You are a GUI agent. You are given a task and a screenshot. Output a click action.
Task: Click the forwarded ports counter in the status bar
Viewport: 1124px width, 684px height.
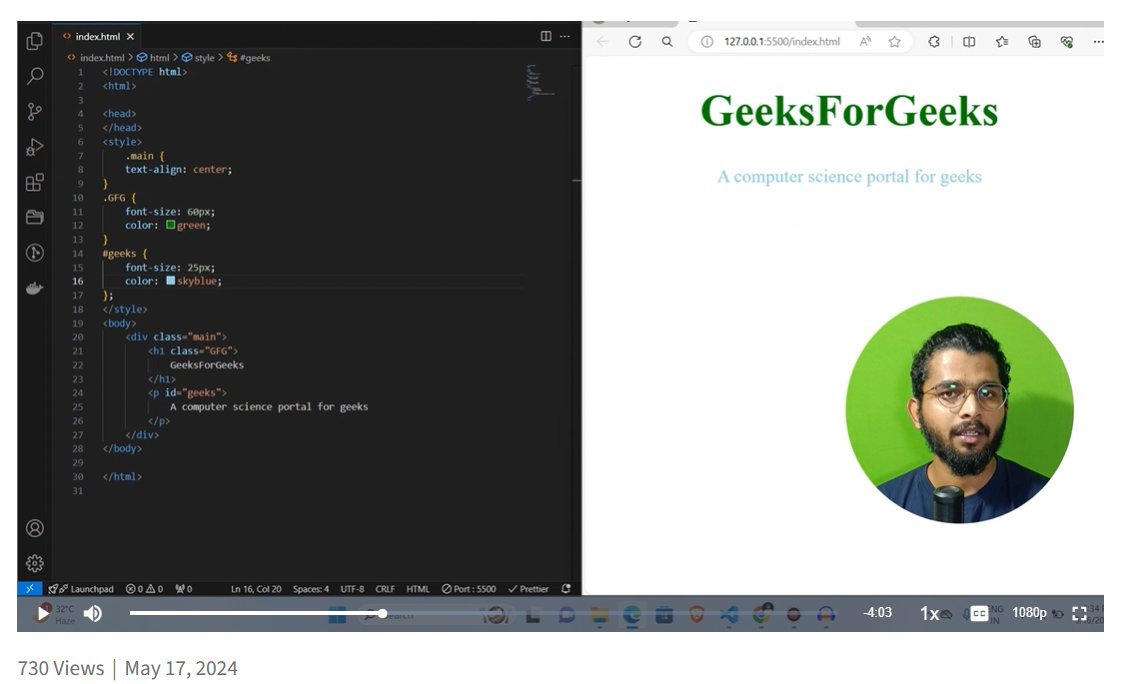[x=184, y=589]
